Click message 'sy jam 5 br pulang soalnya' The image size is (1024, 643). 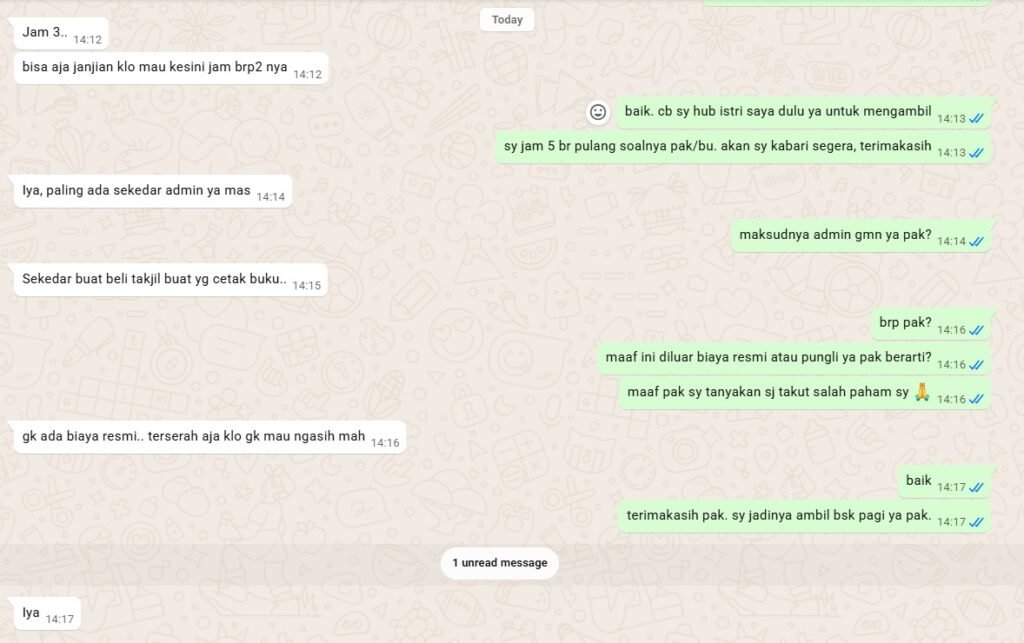743,147
